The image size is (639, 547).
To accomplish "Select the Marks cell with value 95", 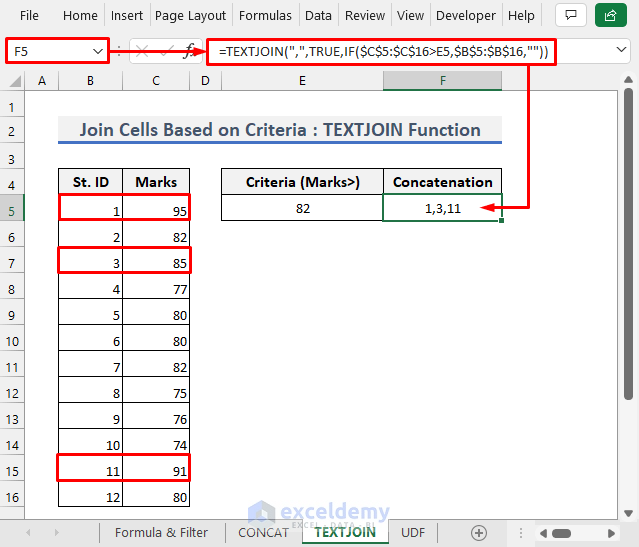I will 156,208.
